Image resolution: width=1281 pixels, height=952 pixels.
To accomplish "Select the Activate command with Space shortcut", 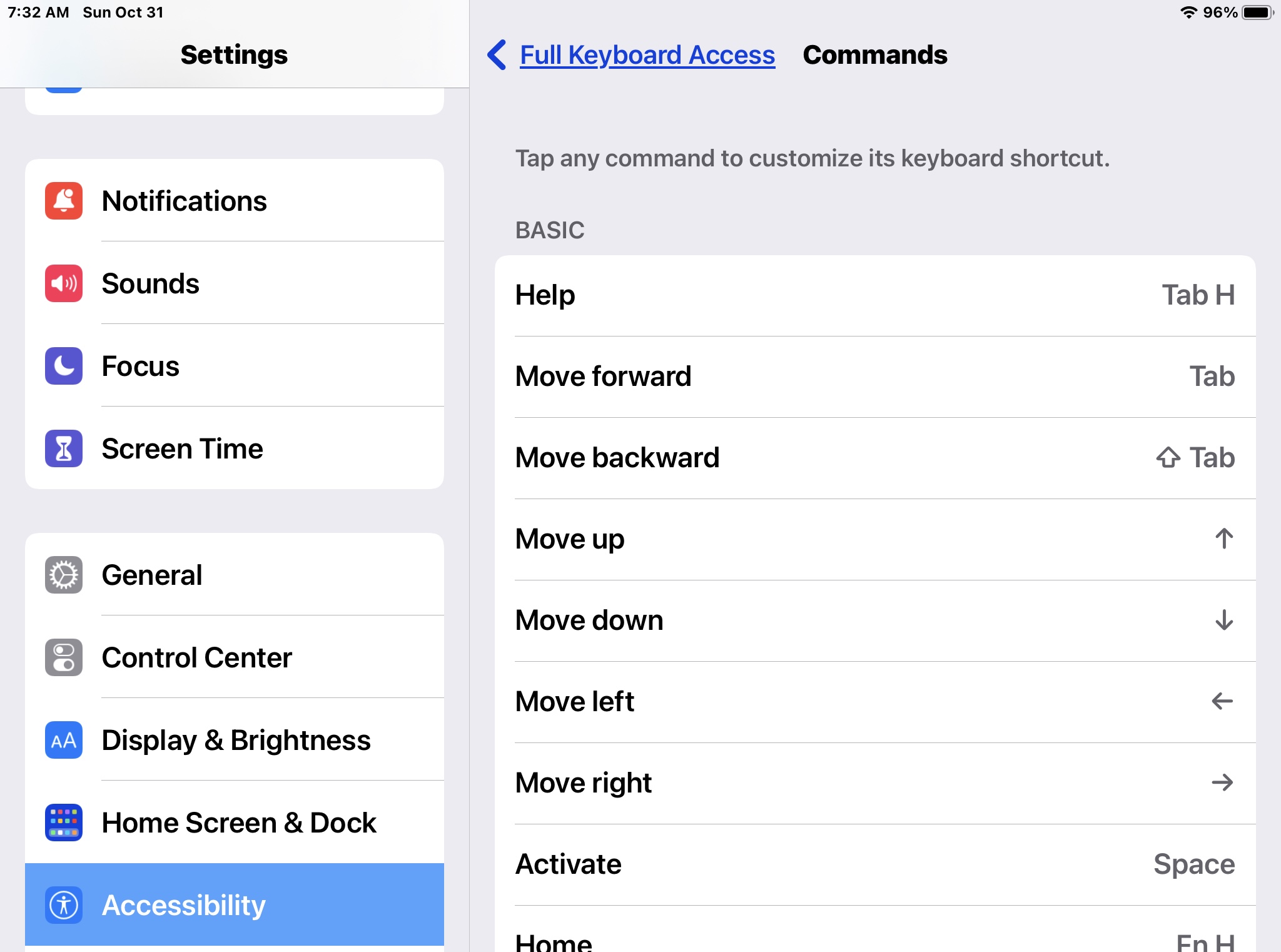I will 876,864.
